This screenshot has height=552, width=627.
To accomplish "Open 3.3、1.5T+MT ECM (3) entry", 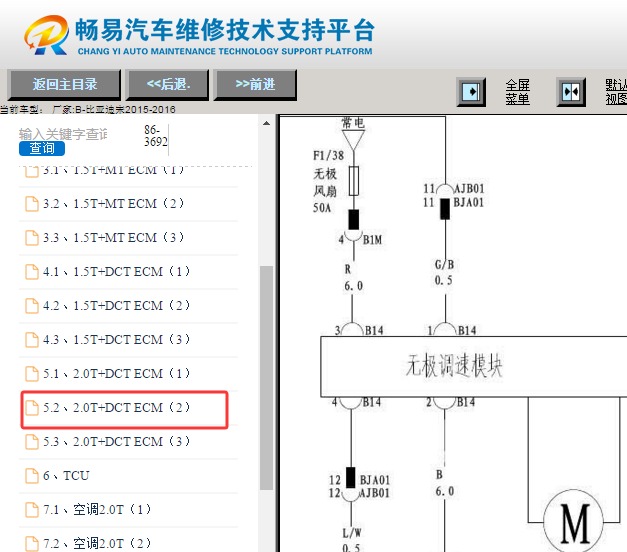I will click(x=129, y=238).
